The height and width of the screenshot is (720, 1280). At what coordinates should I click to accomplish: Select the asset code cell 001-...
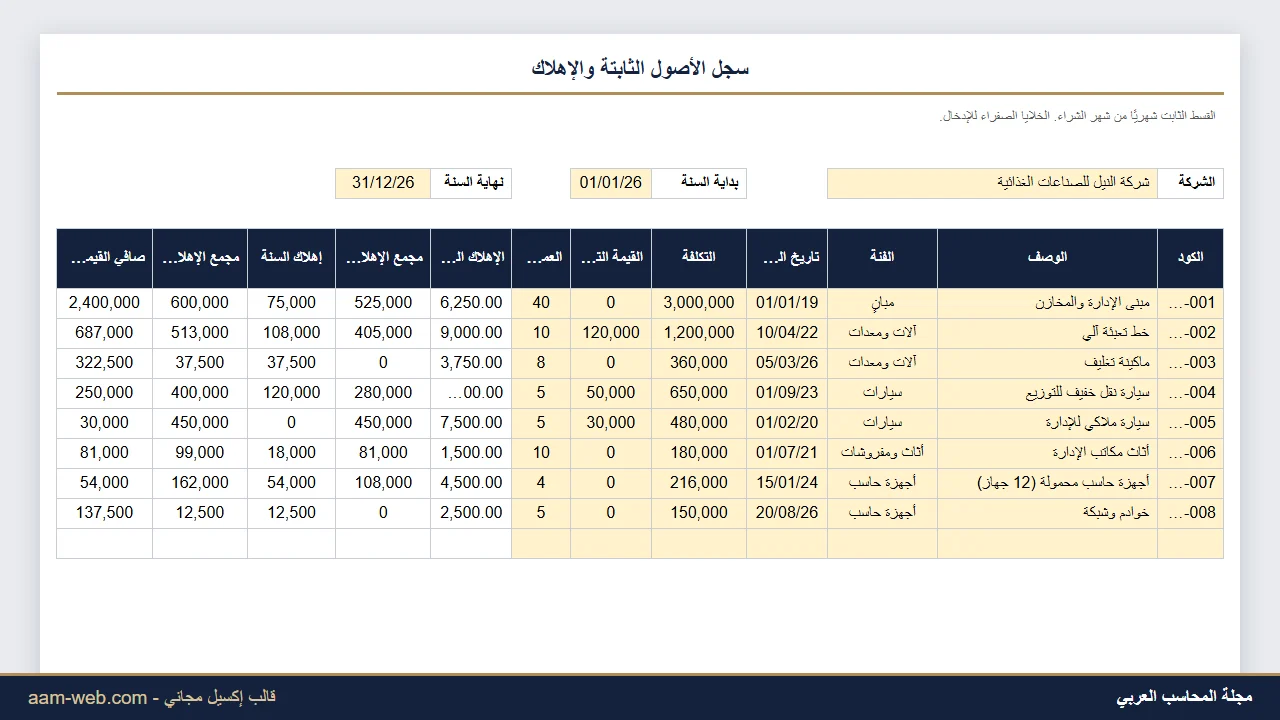click(1190, 303)
